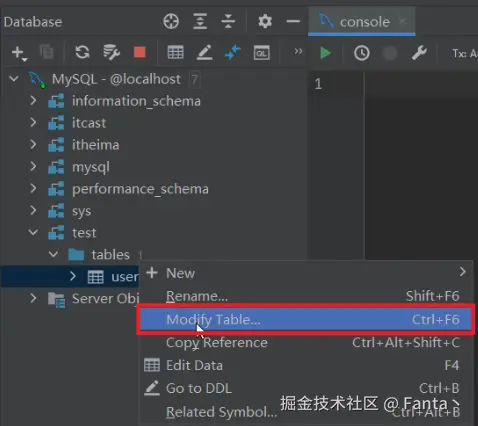This screenshot has width=478, height=426.
Task: Select the information_schema row
Action: click(x=153, y=101)
